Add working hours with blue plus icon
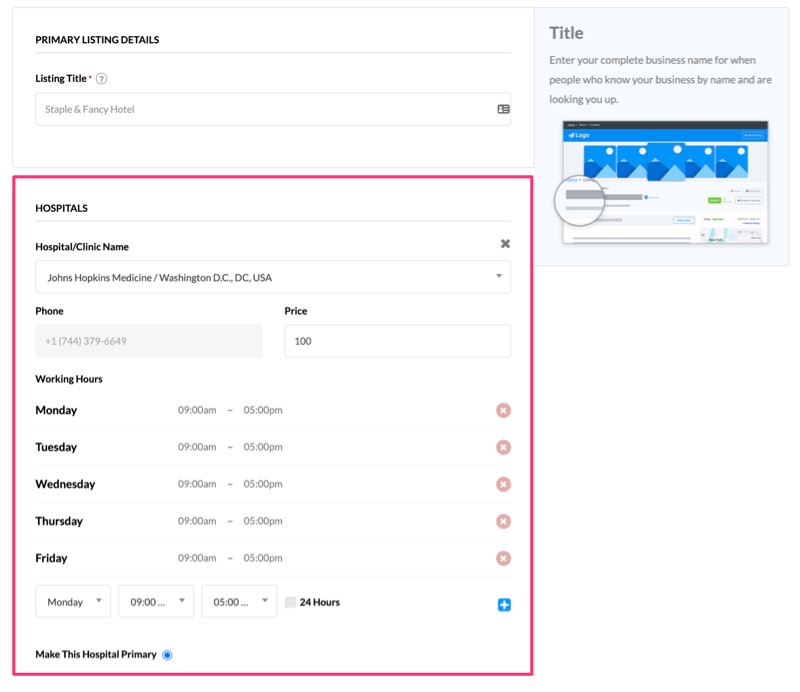This screenshot has width=800, height=692. tap(504, 605)
